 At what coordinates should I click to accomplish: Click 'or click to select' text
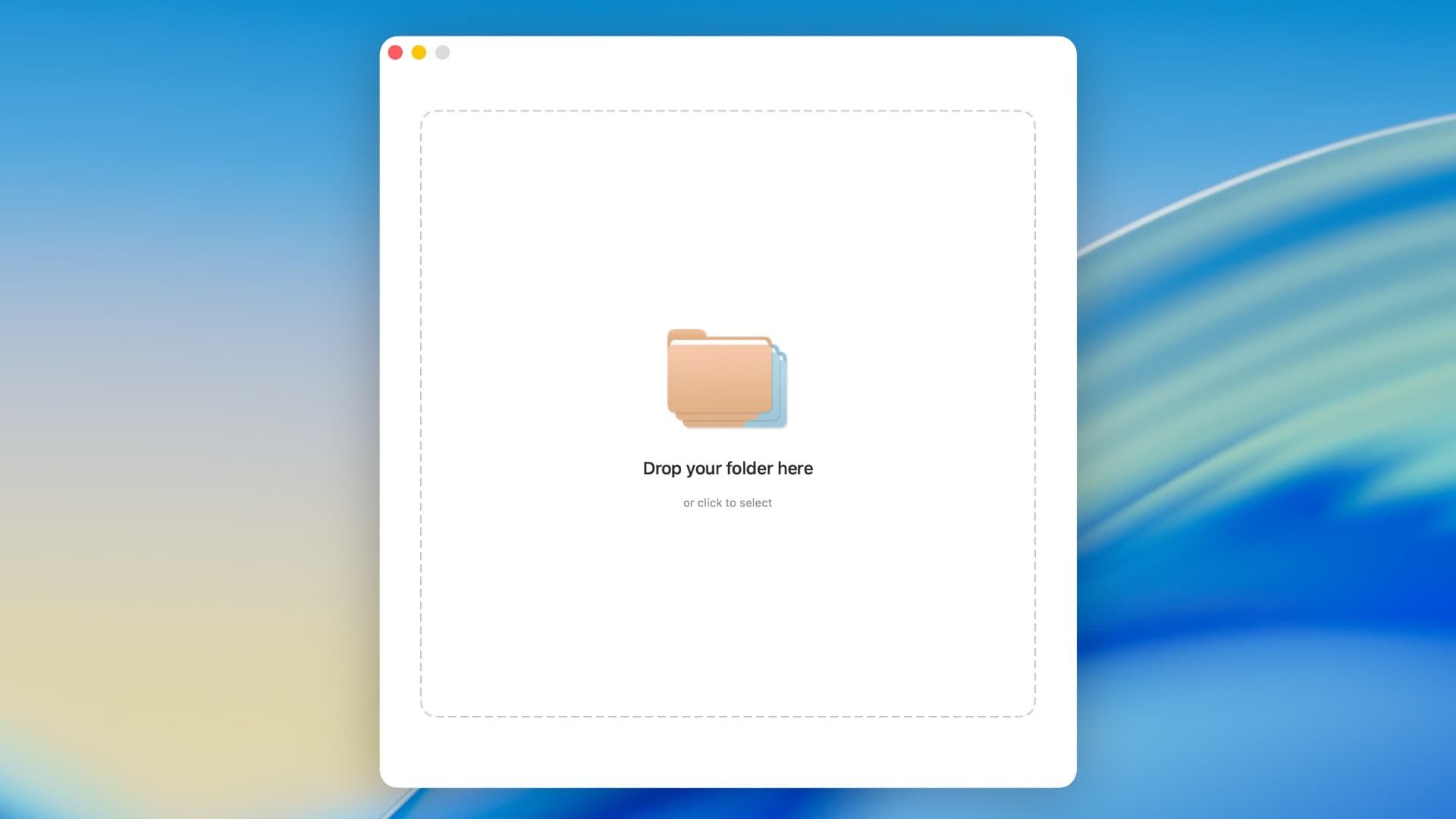727,503
